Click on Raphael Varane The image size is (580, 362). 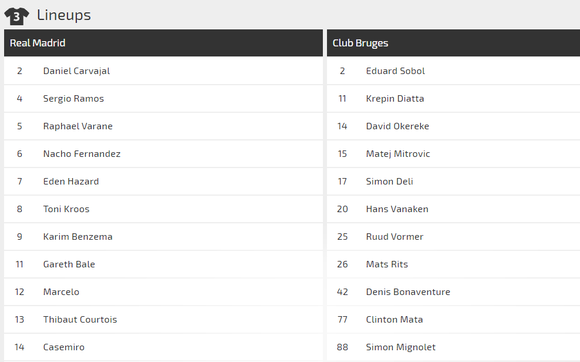point(78,126)
